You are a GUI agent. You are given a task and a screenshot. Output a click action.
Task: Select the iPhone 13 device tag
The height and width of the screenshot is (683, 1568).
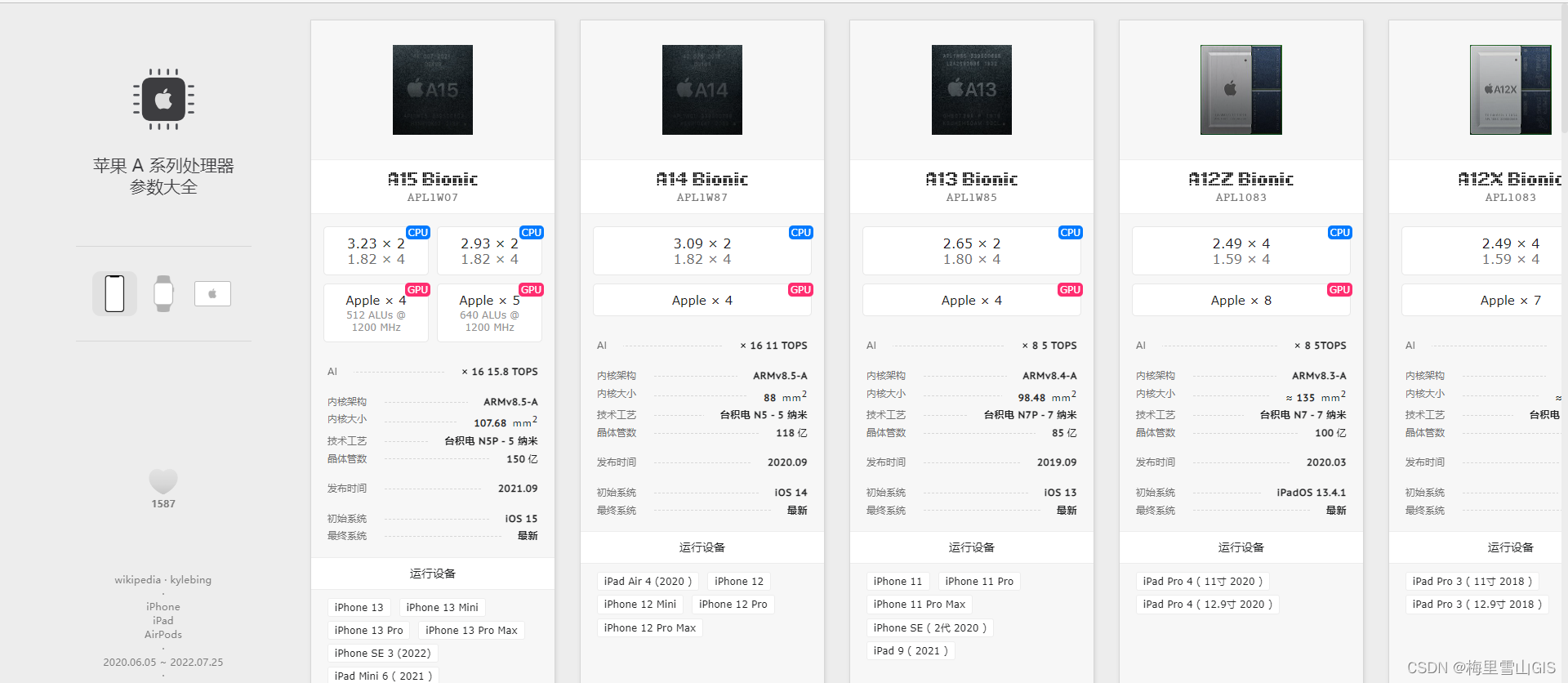click(x=359, y=608)
